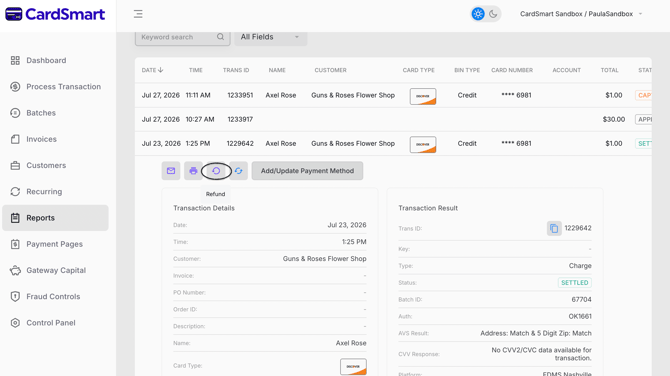Sort by the TRANS ID column header
Viewport: 670px width, 376px height.
click(x=236, y=70)
